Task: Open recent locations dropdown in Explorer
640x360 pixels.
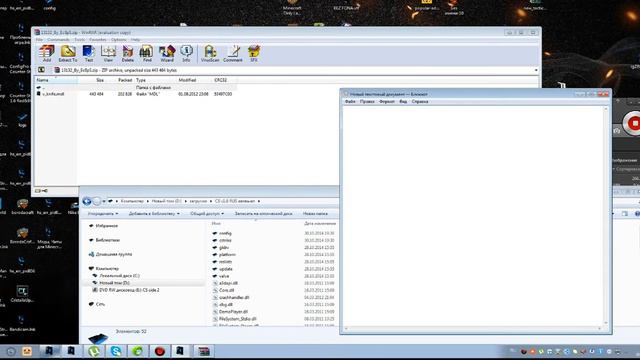Action: pyautogui.click(x=104, y=201)
